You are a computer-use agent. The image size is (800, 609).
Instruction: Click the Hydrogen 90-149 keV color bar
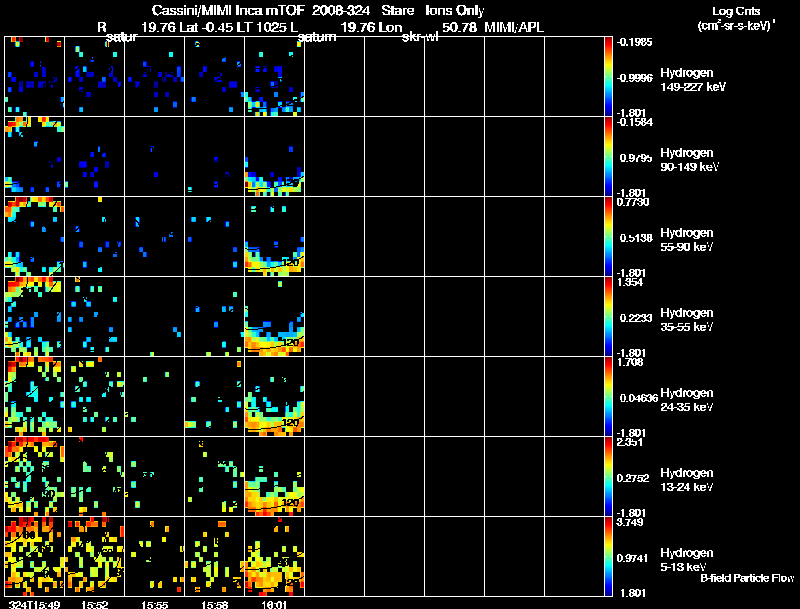click(608, 157)
